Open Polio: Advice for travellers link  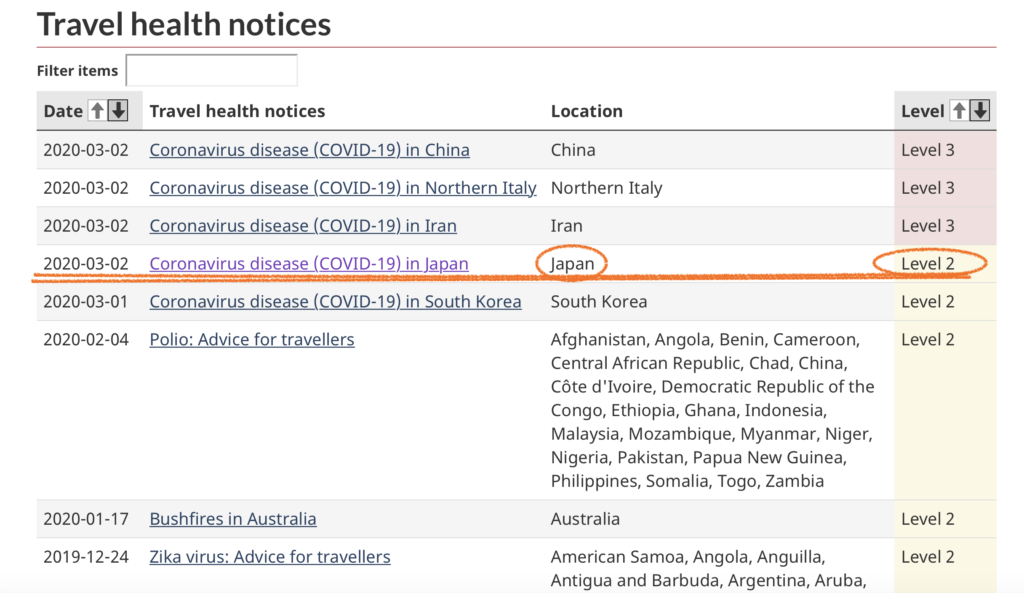[x=251, y=340]
